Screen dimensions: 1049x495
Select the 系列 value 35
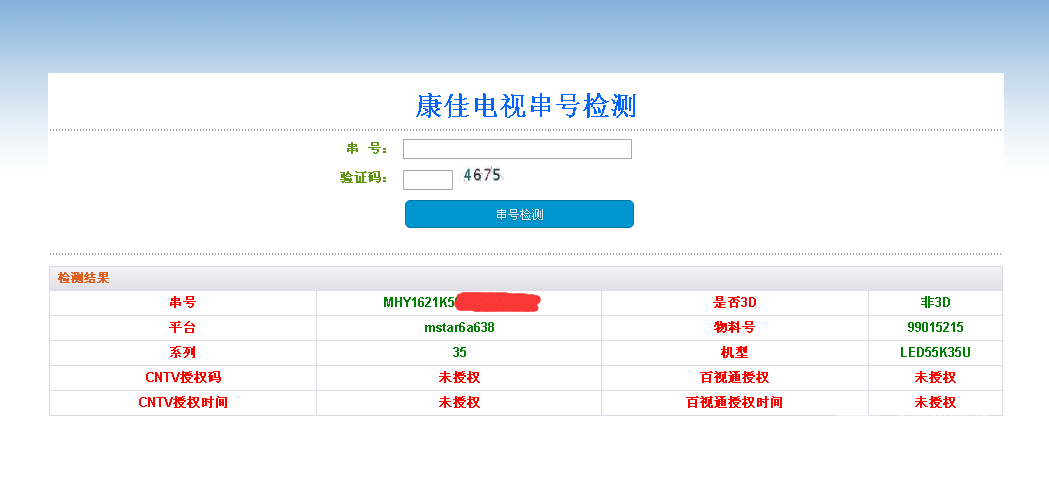coord(459,353)
